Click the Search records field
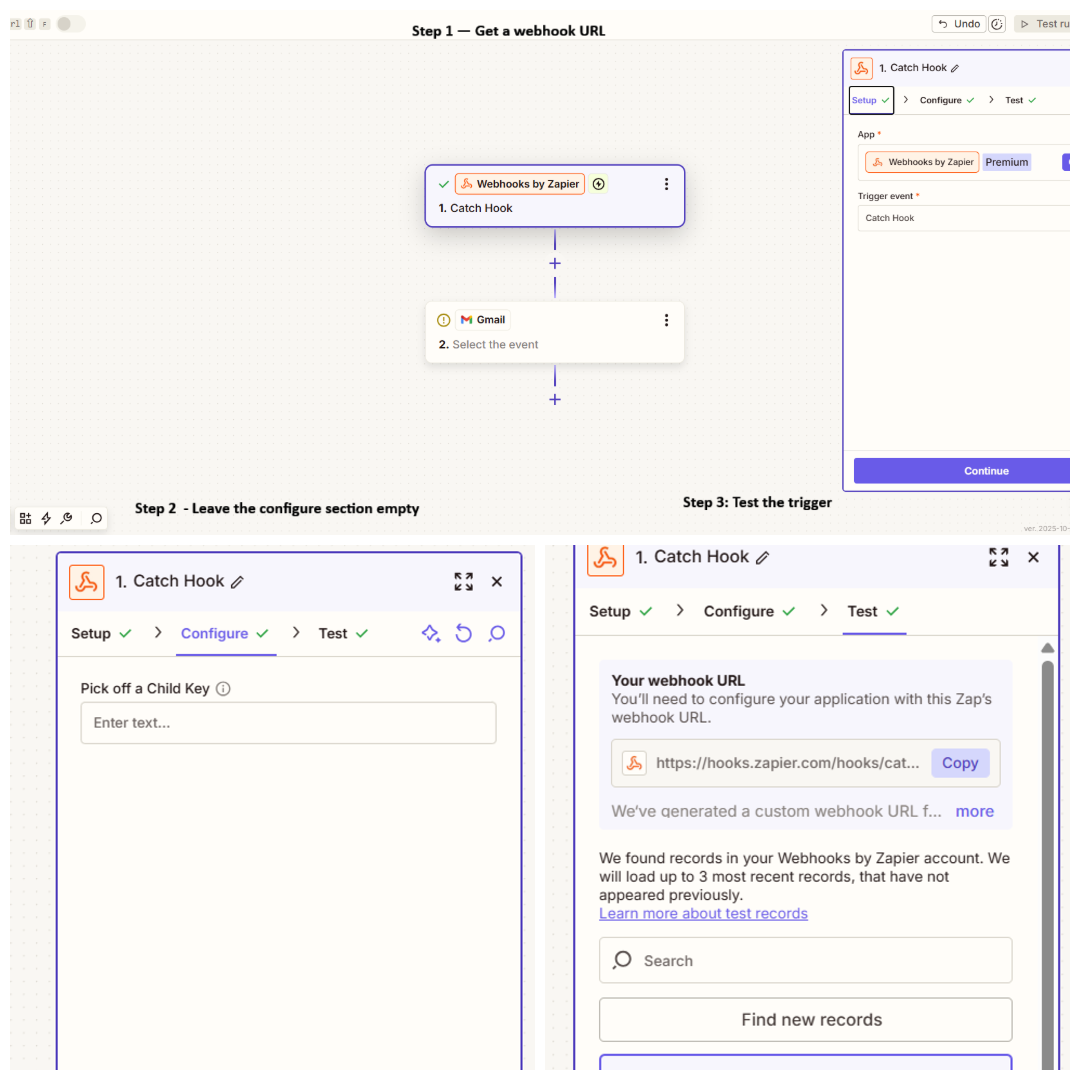Image resolution: width=1080 pixels, height=1080 pixels. point(805,960)
